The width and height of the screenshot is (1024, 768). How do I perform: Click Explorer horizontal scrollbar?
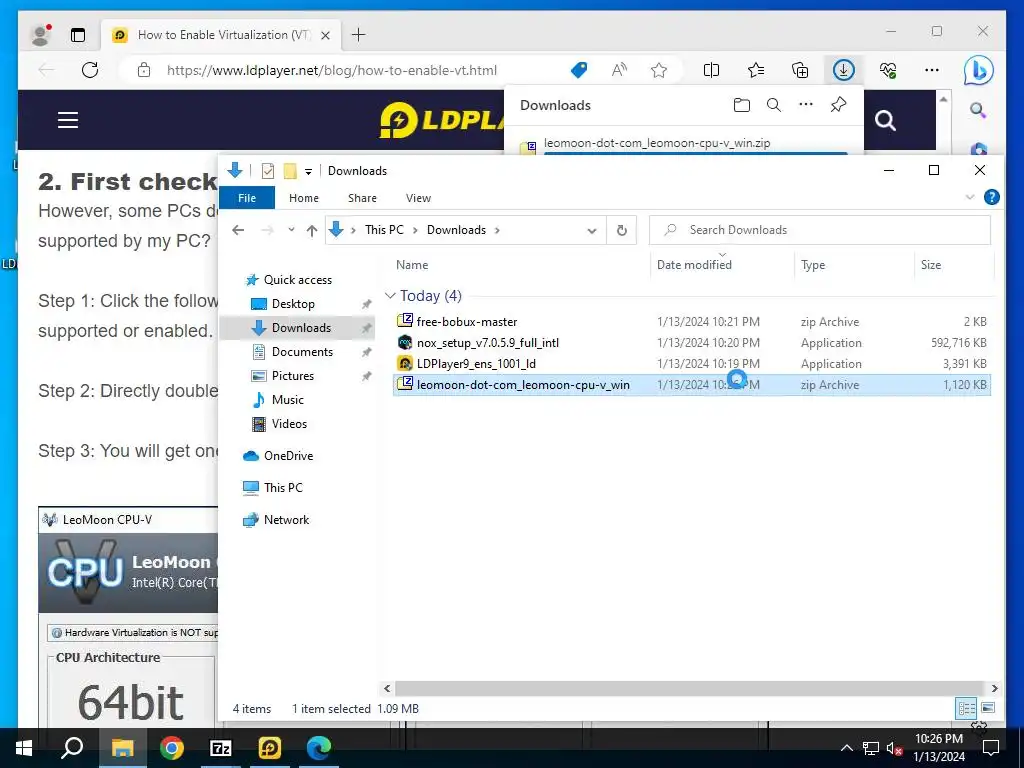coord(690,688)
